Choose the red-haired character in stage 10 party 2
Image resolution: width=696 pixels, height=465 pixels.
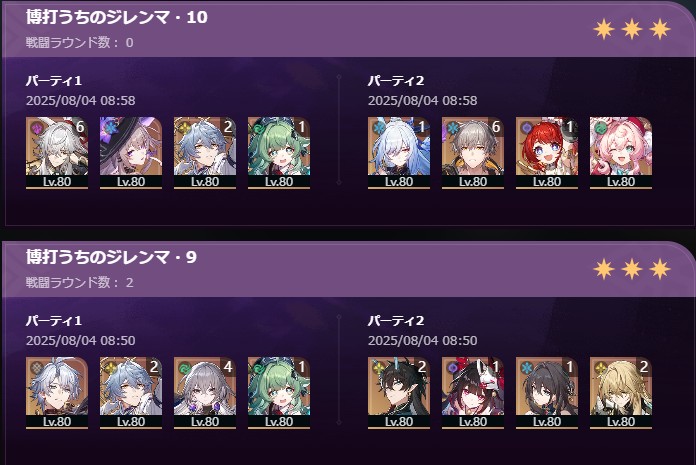tap(547, 153)
